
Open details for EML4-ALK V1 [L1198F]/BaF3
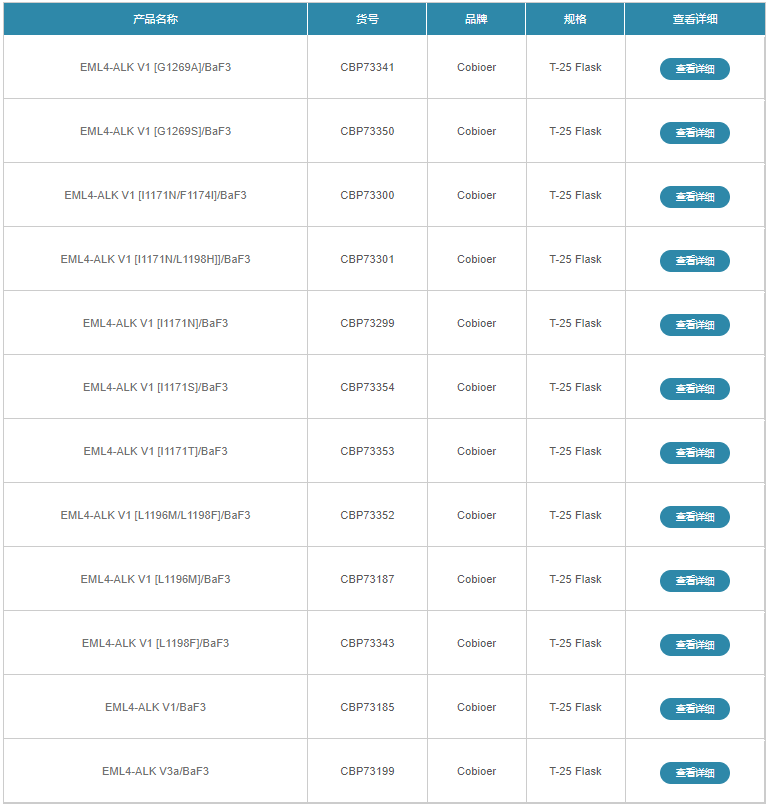click(694, 645)
